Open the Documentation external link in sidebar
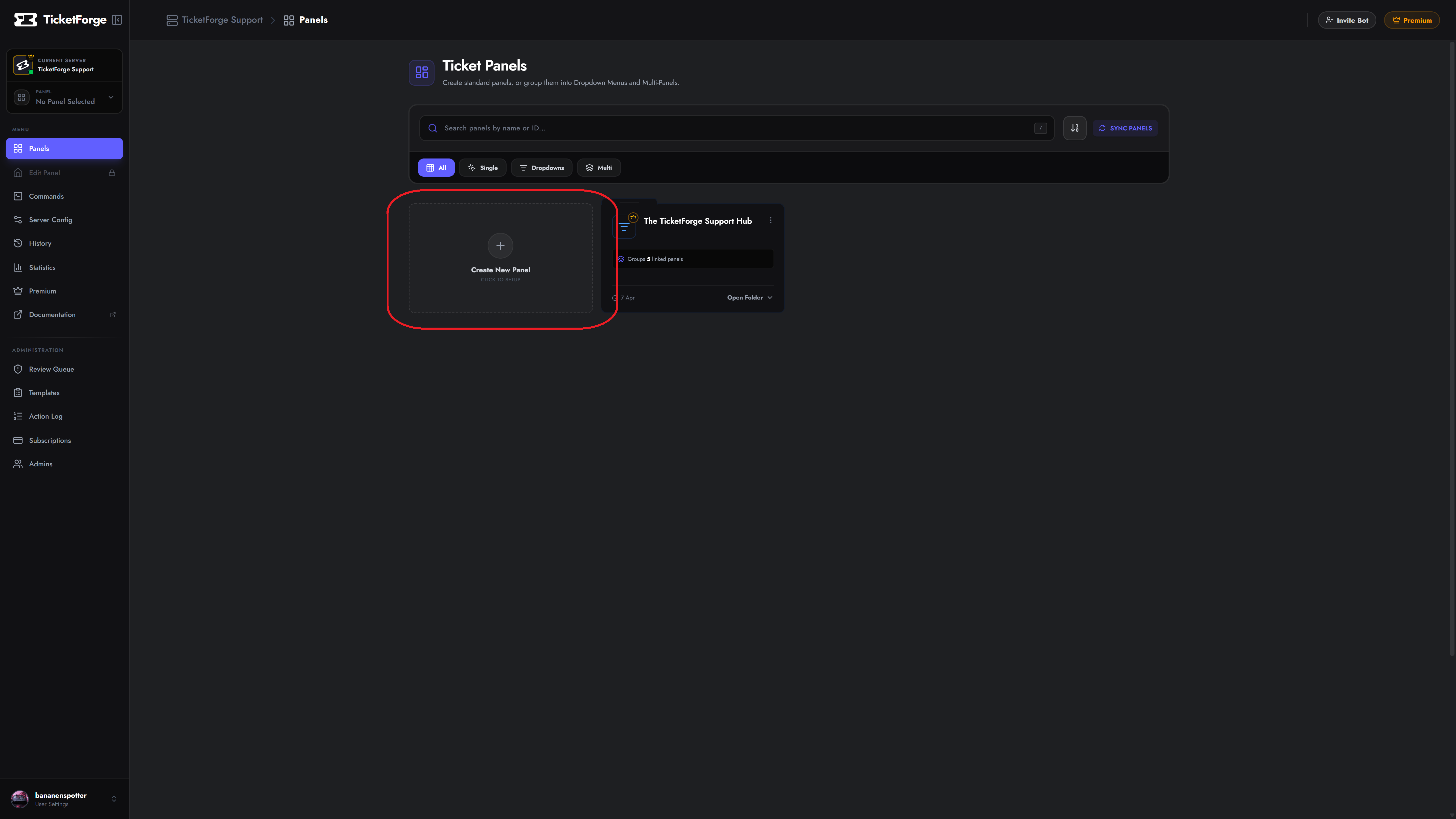This screenshot has height=819, width=1456. 64,315
